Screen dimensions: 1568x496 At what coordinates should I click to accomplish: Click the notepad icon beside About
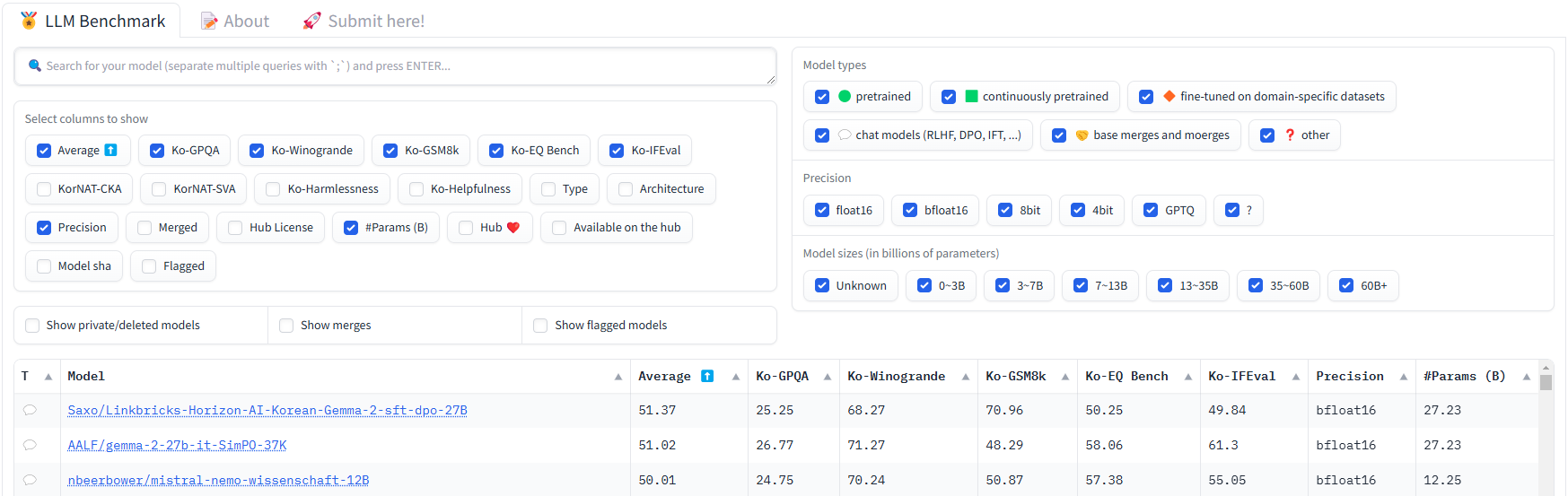coord(209,21)
